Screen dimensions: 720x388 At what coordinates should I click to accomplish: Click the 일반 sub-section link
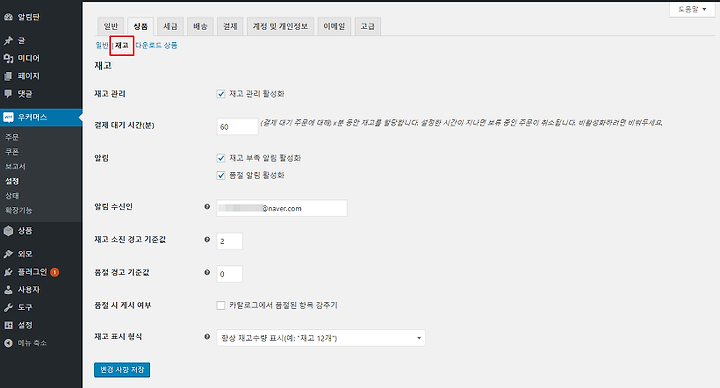[x=102, y=45]
